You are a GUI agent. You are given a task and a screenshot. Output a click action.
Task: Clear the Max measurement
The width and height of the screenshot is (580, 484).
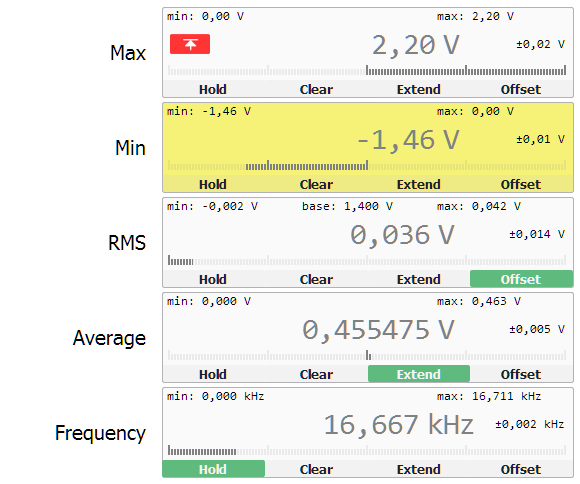(x=316, y=89)
